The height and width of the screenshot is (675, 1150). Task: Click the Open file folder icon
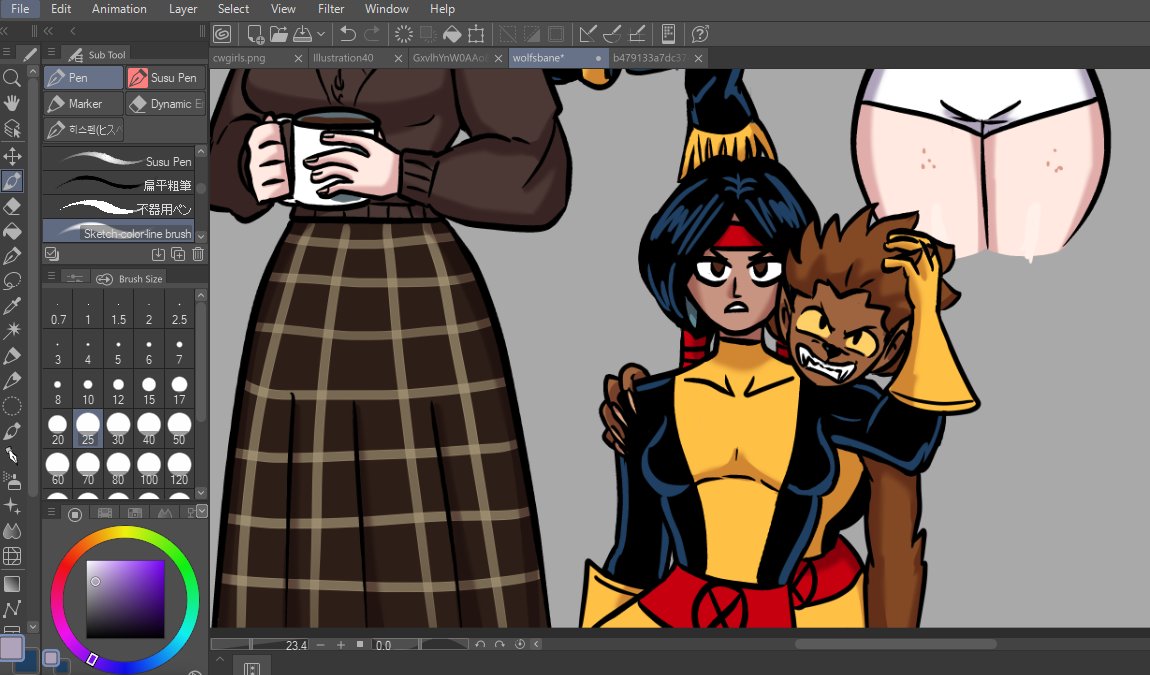(x=279, y=34)
